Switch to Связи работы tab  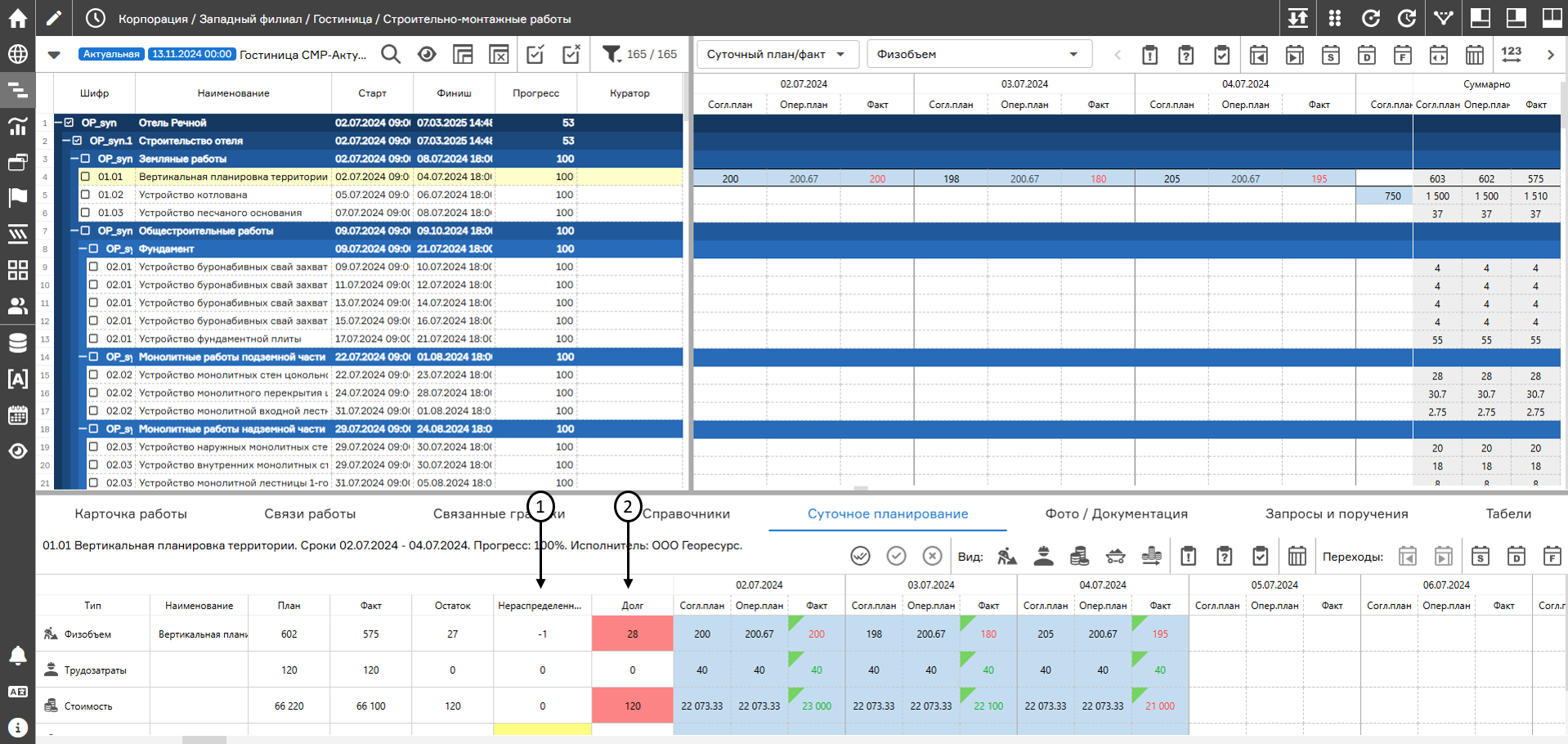(x=310, y=513)
